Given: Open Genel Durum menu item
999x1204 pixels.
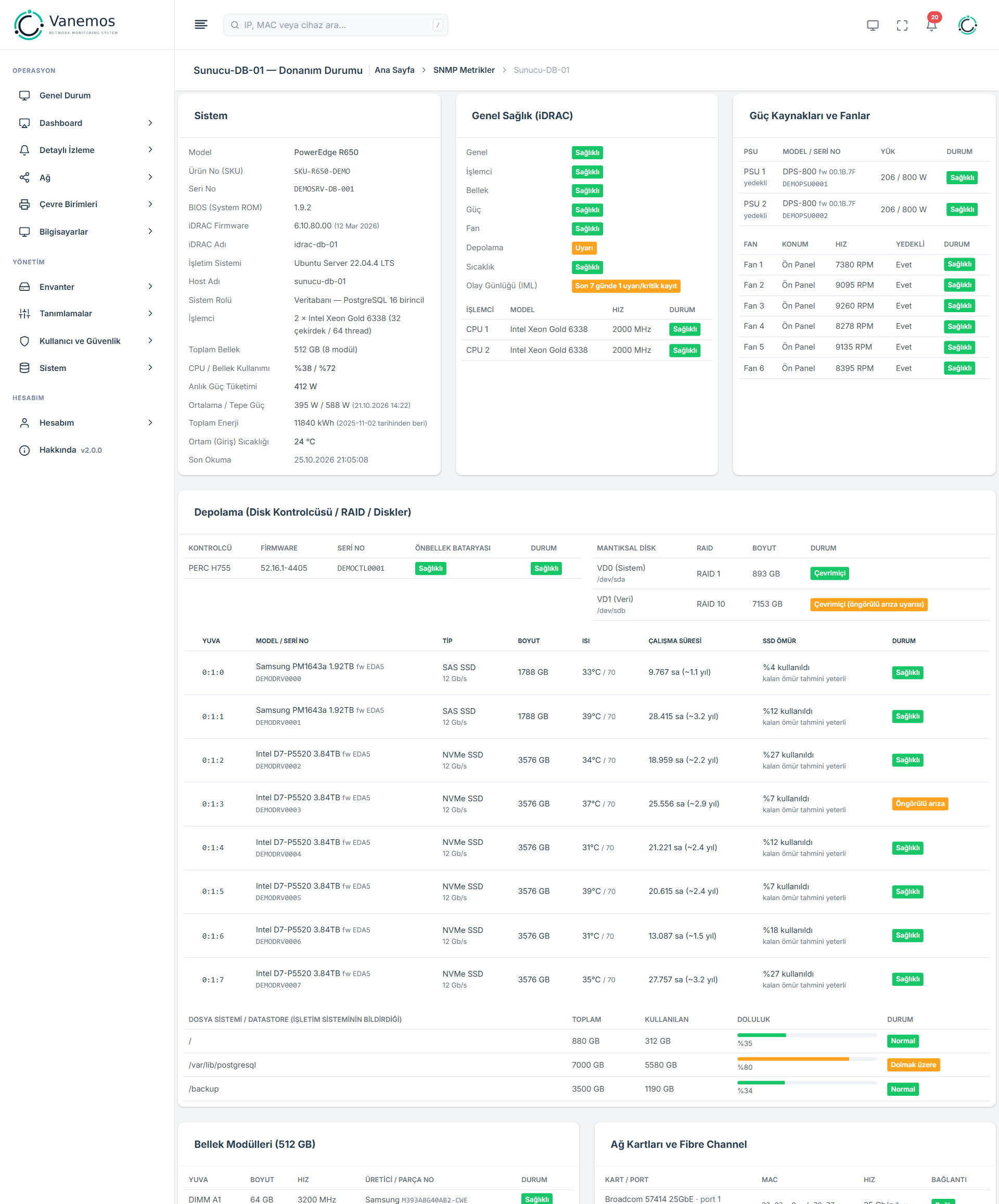Looking at the screenshot, I should pos(86,96).
